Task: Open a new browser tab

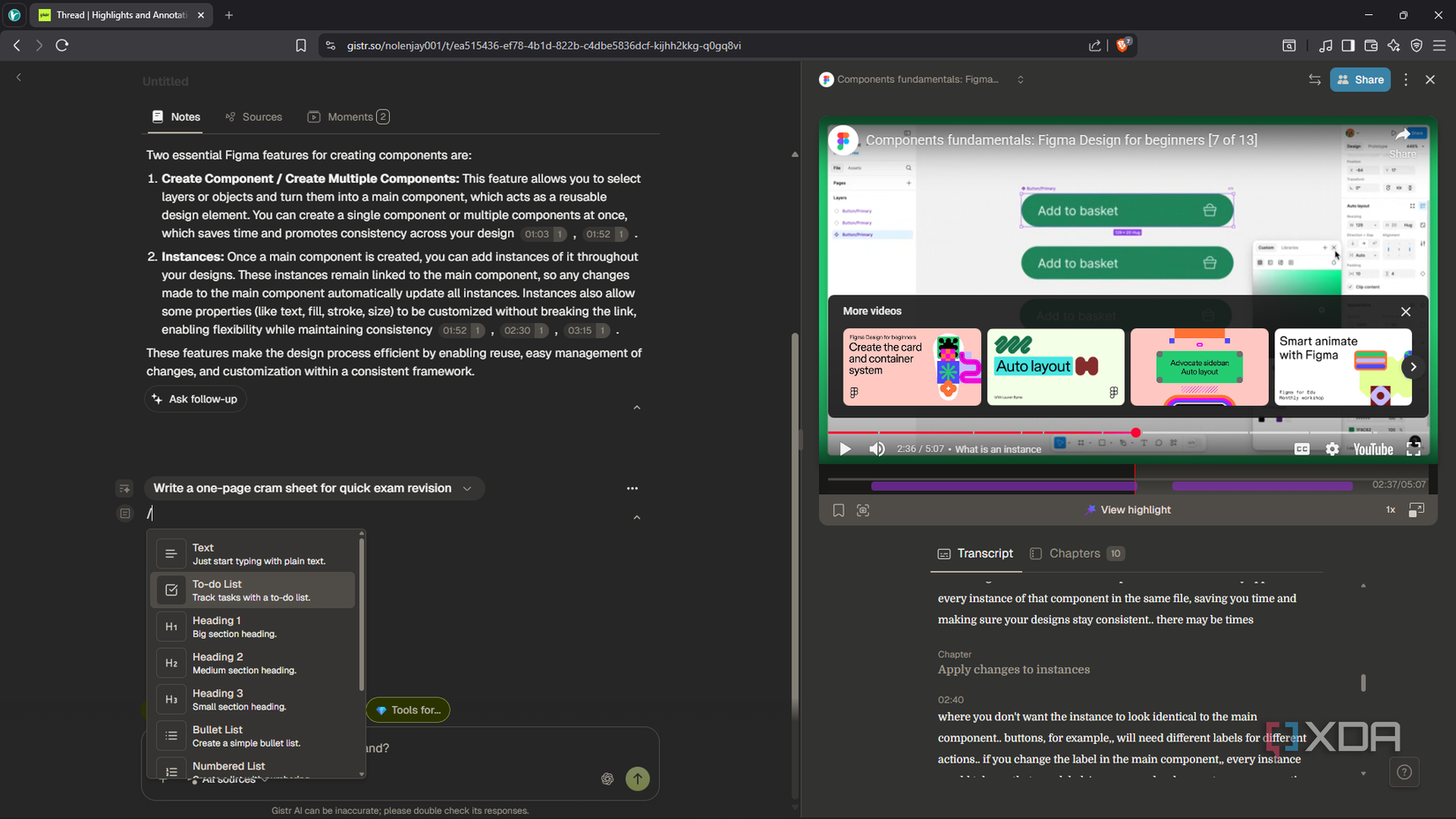Action: [x=229, y=15]
